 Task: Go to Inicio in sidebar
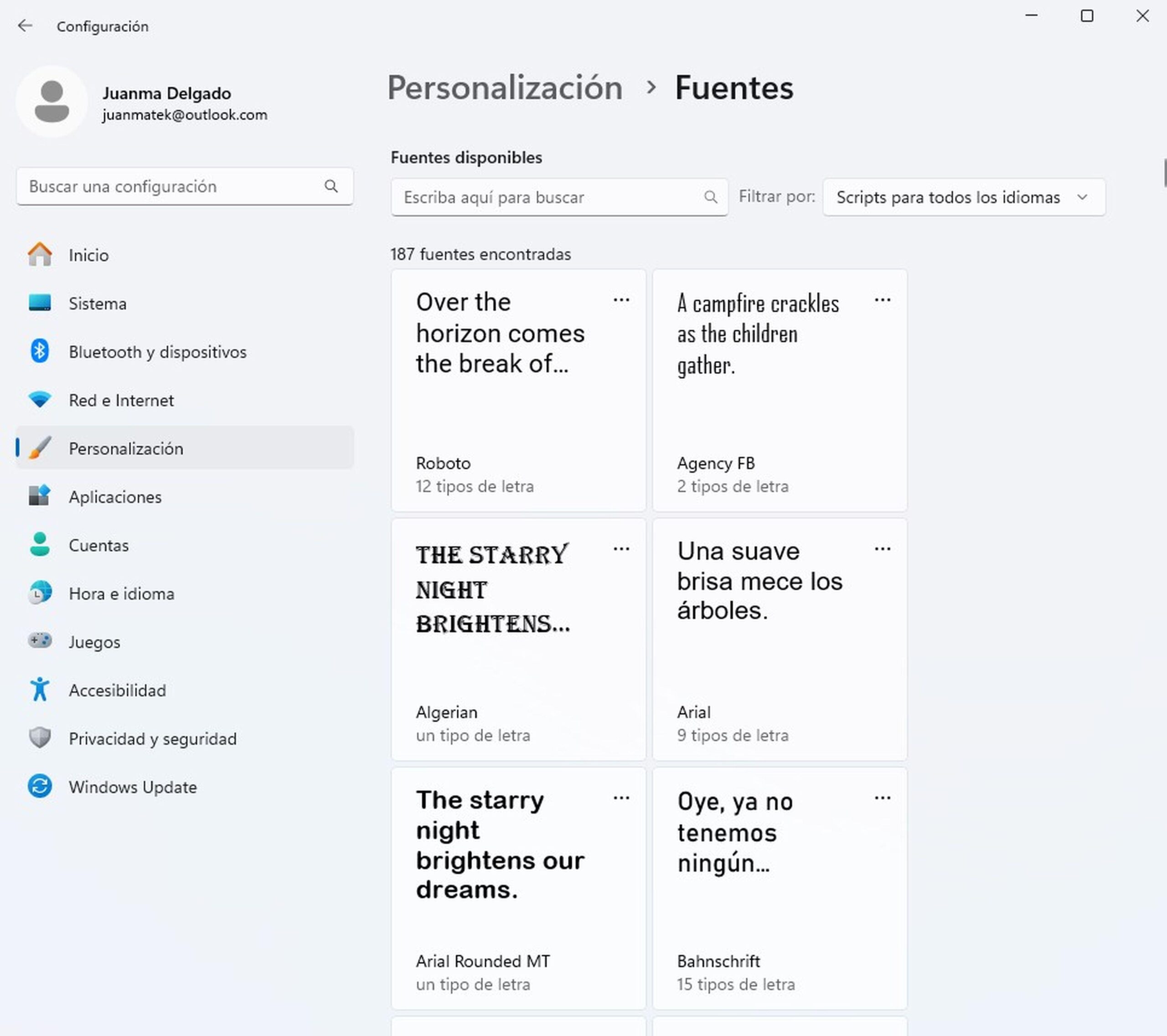[185, 255]
